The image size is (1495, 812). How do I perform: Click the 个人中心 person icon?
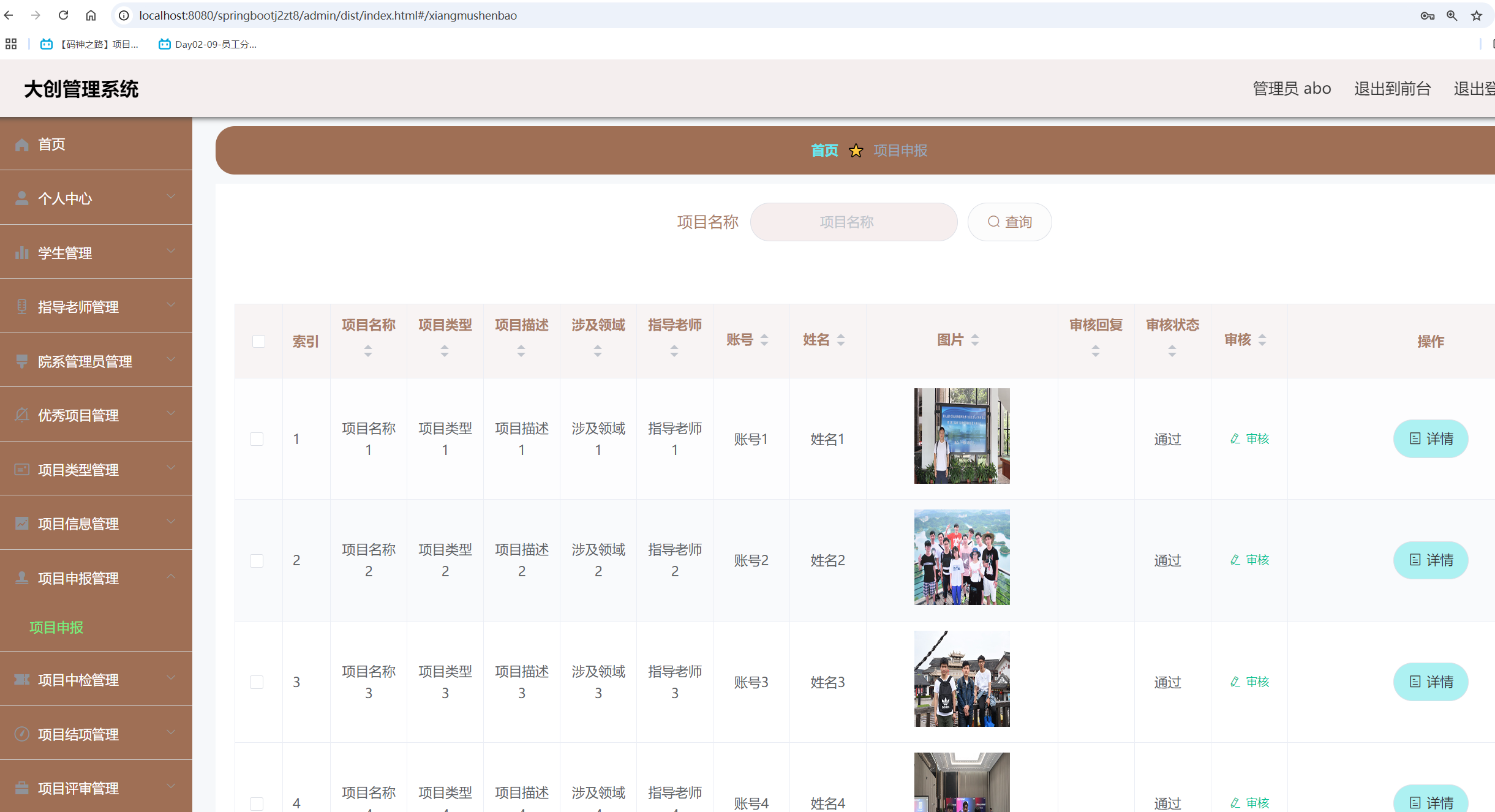(21, 198)
